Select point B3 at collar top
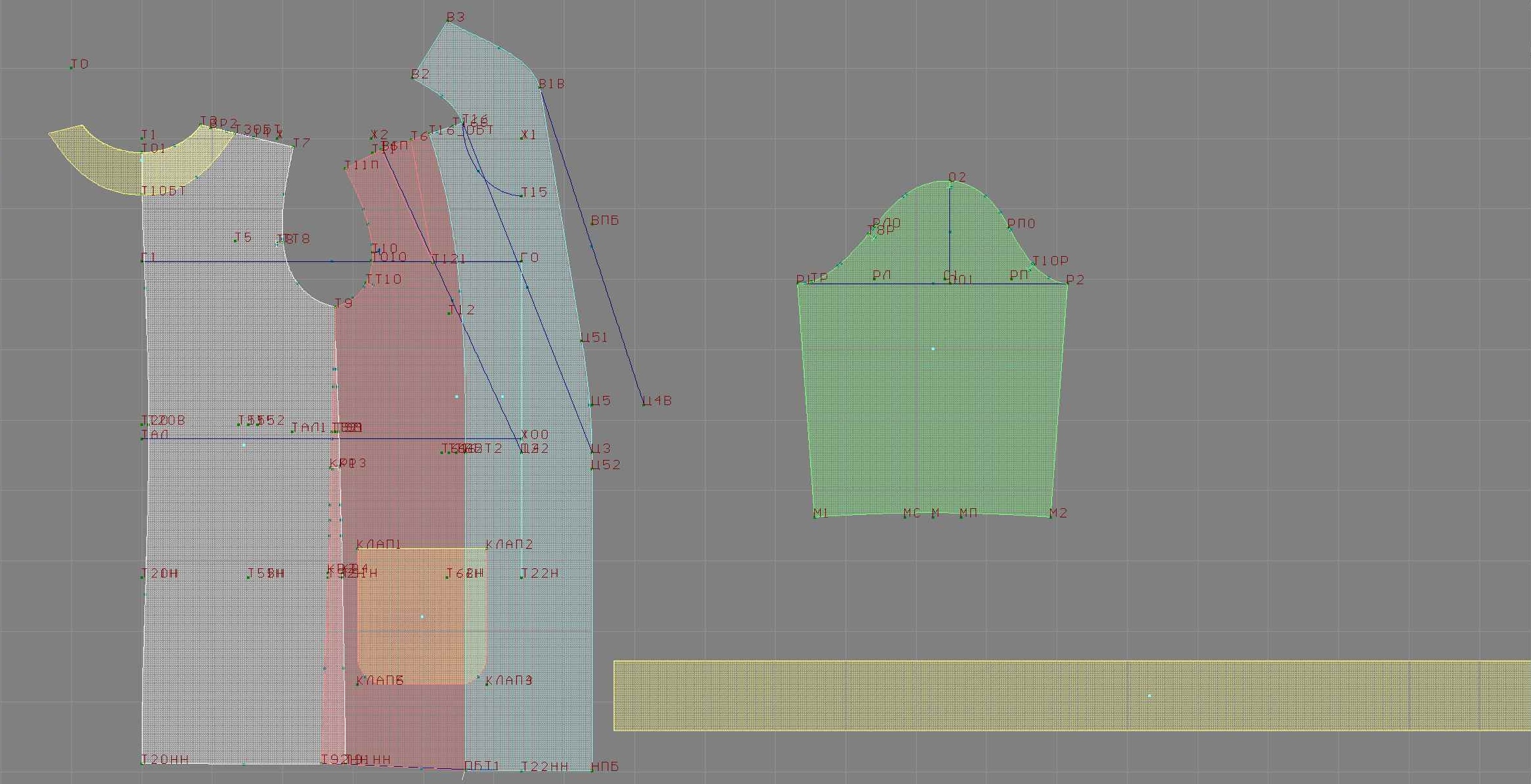The image size is (1531, 784). 448,21
